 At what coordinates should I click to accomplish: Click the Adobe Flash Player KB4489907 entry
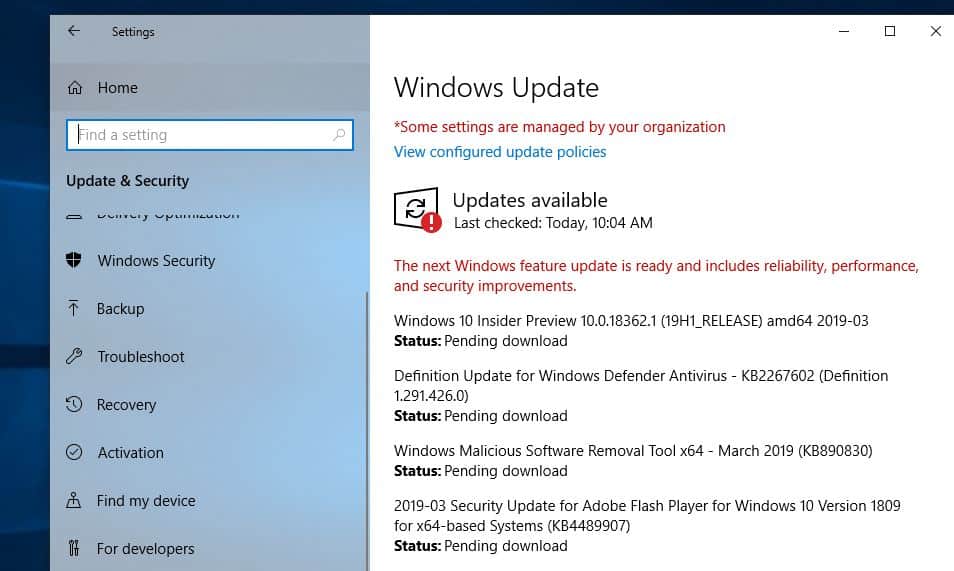click(x=647, y=516)
